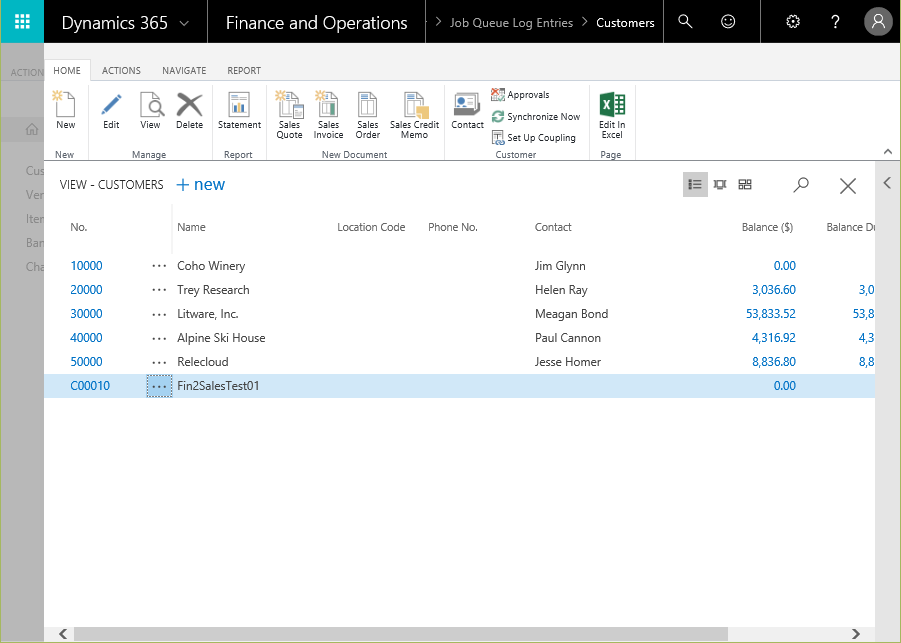Switch to tall tiles view layout
901x643 pixels.
[720, 184]
